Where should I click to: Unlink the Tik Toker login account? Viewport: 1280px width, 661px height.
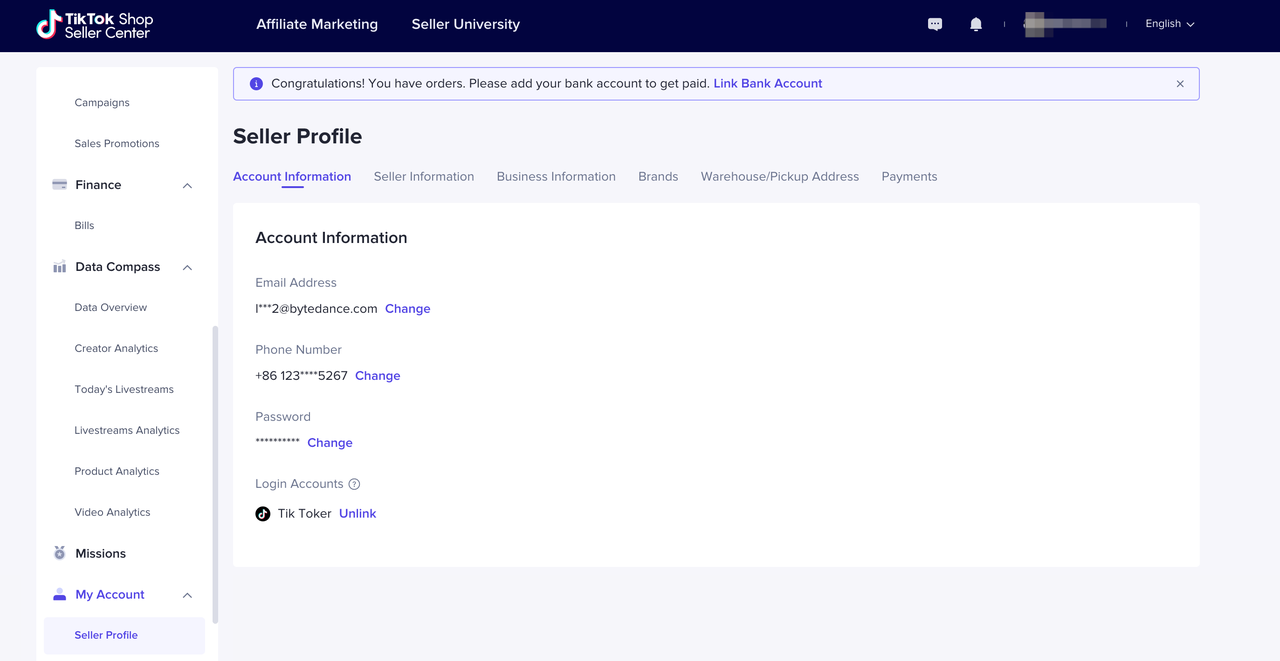click(357, 514)
